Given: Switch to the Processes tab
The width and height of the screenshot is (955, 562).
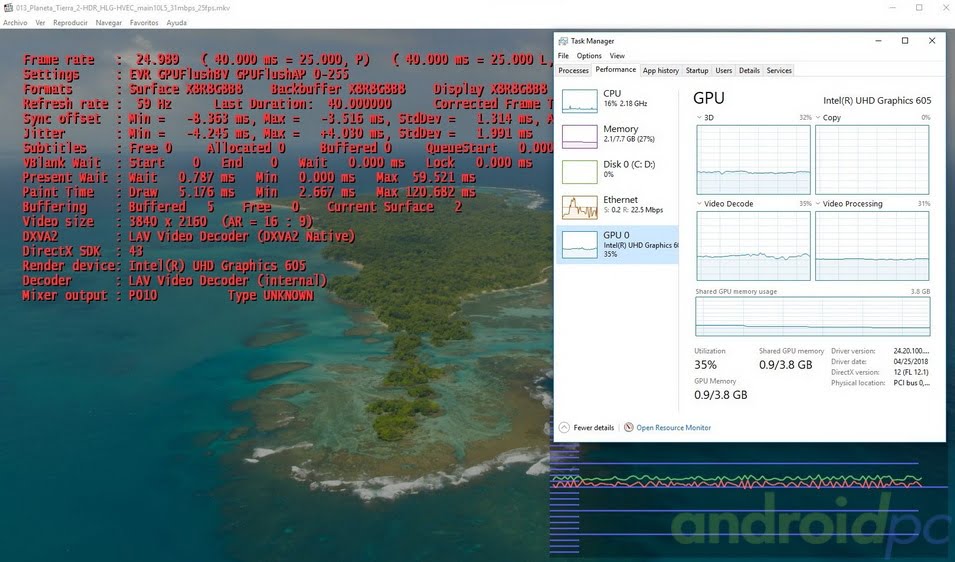Looking at the screenshot, I should pyautogui.click(x=573, y=71).
